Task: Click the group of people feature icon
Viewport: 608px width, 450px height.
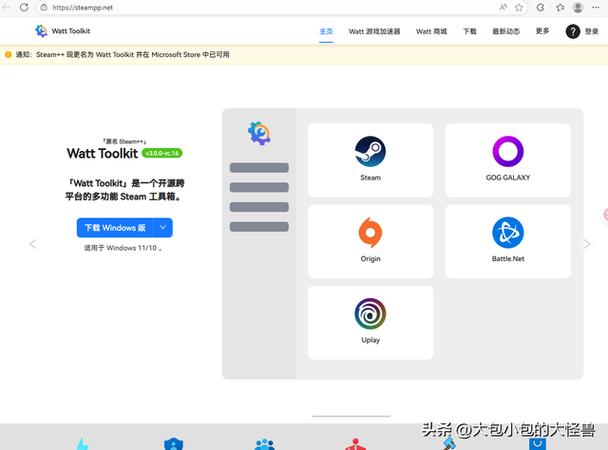Action: click(x=264, y=444)
